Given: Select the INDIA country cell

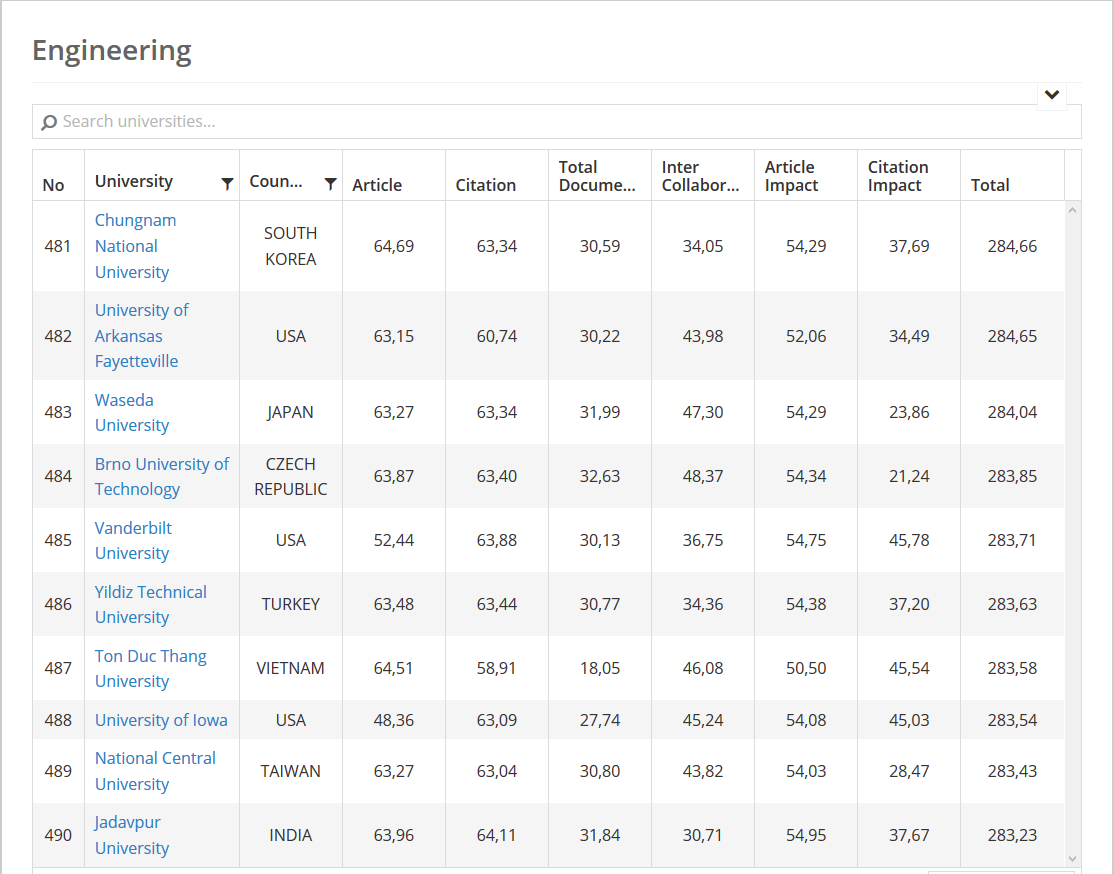Looking at the screenshot, I should click(291, 835).
